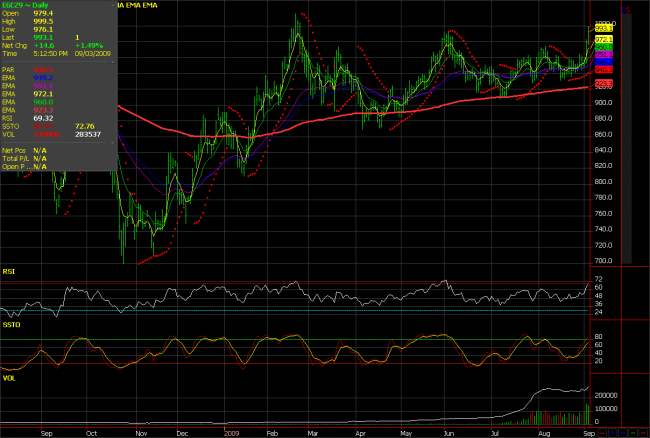Click the Mar label on time axis

[313, 433]
